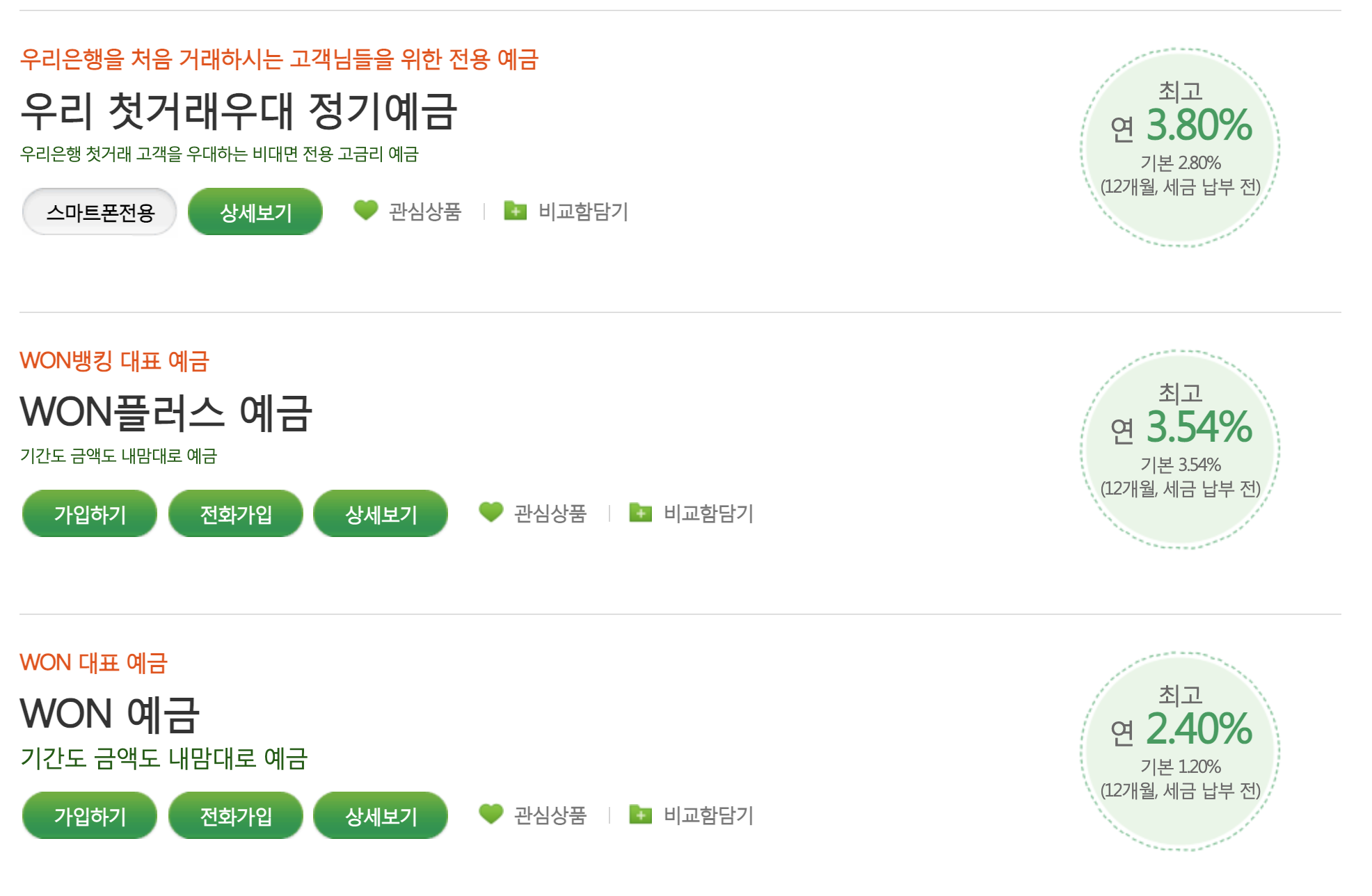The height and width of the screenshot is (896, 1372).
Task: Click the 비교함담기 folder icon under 우리 첫거래우대 정기예금
Action: pos(516,212)
